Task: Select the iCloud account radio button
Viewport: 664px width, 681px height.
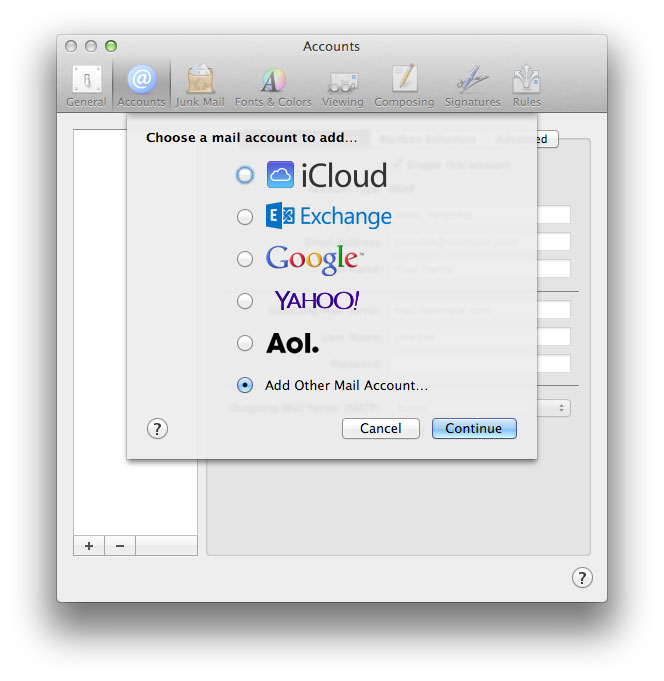Action: (245, 175)
